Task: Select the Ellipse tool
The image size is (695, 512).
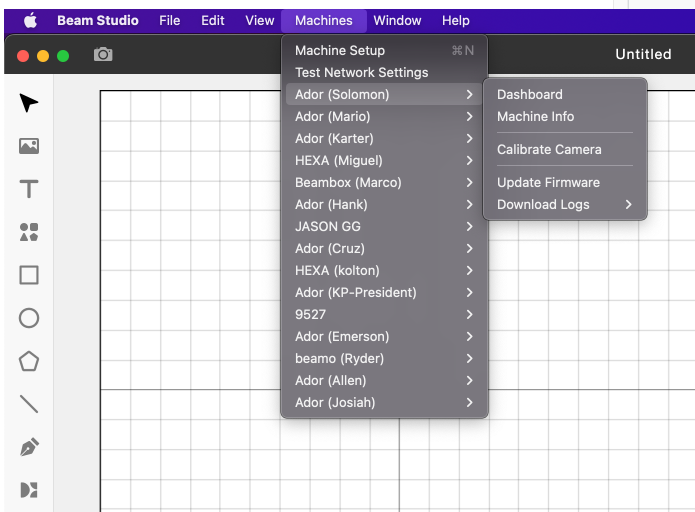Action: [29, 318]
